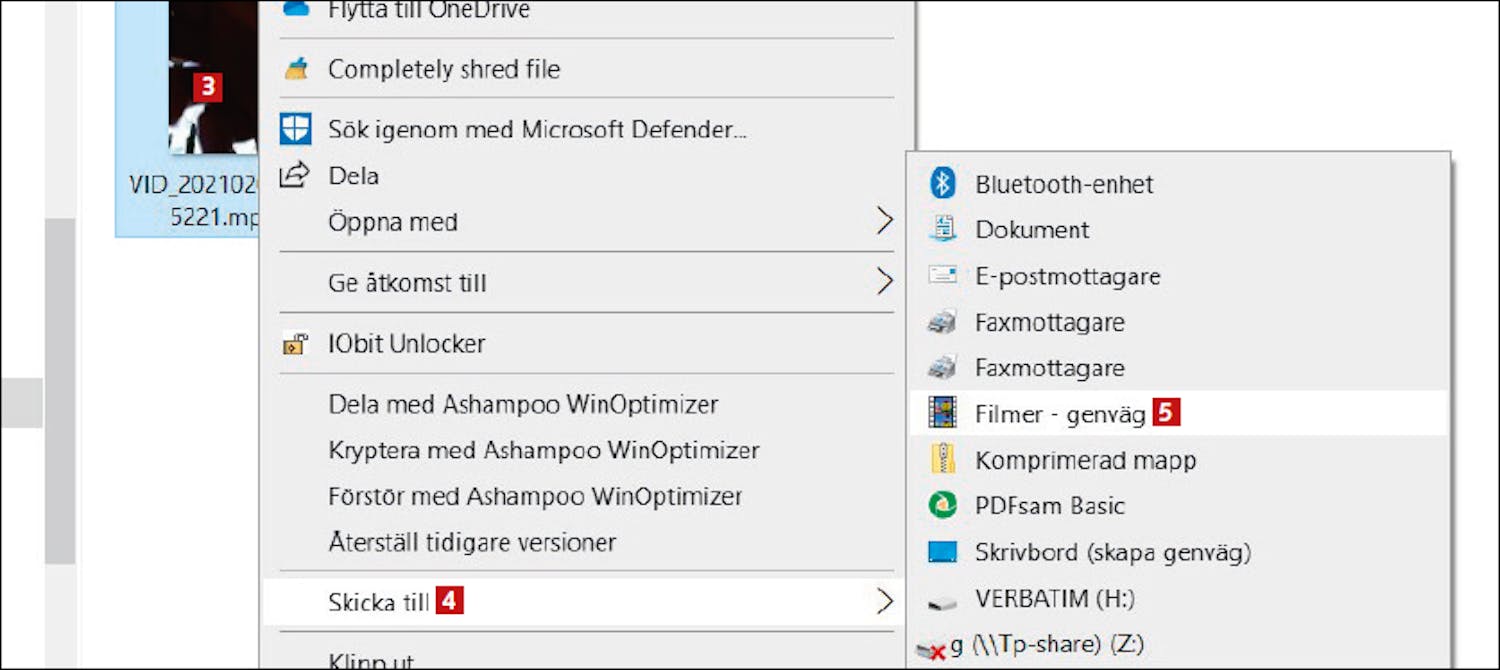Click the VERBATIM (H:) drive icon
Viewport: 1500px width, 670px height.
pyautogui.click(x=942, y=603)
